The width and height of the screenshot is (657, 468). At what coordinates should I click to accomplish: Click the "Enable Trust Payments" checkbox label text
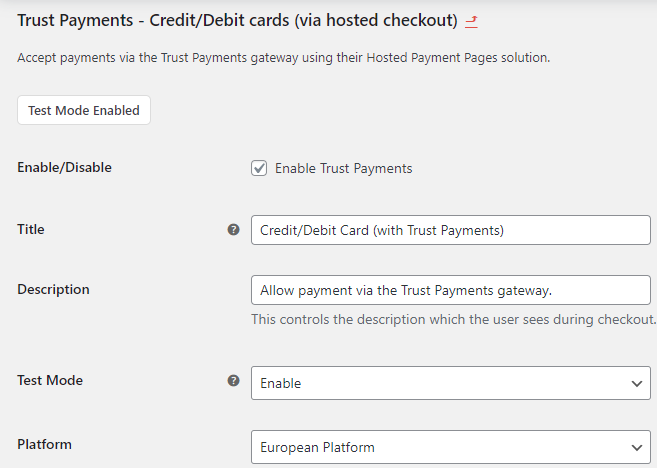click(x=343, y=168)
